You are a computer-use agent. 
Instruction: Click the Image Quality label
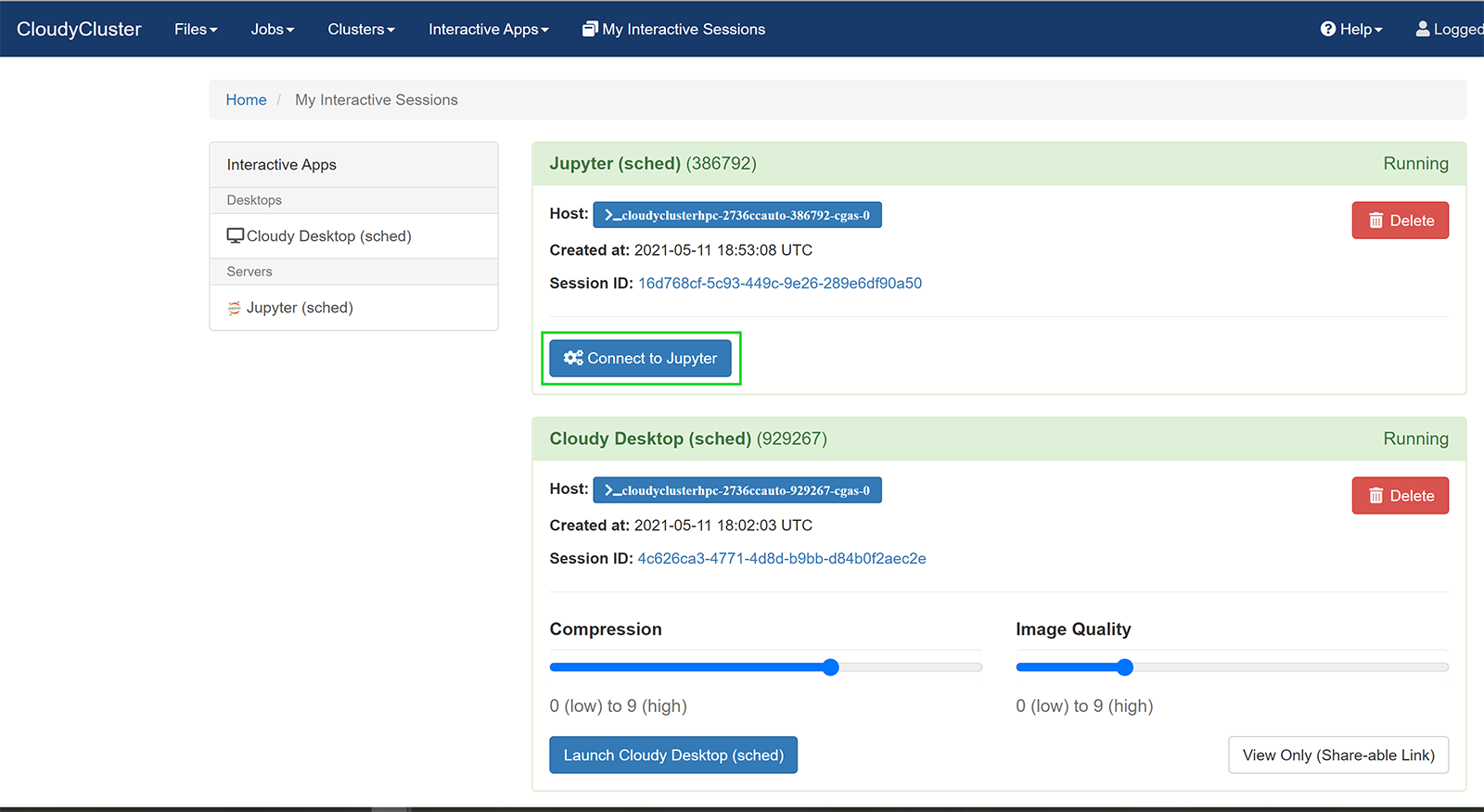[x=1073, y=629]
